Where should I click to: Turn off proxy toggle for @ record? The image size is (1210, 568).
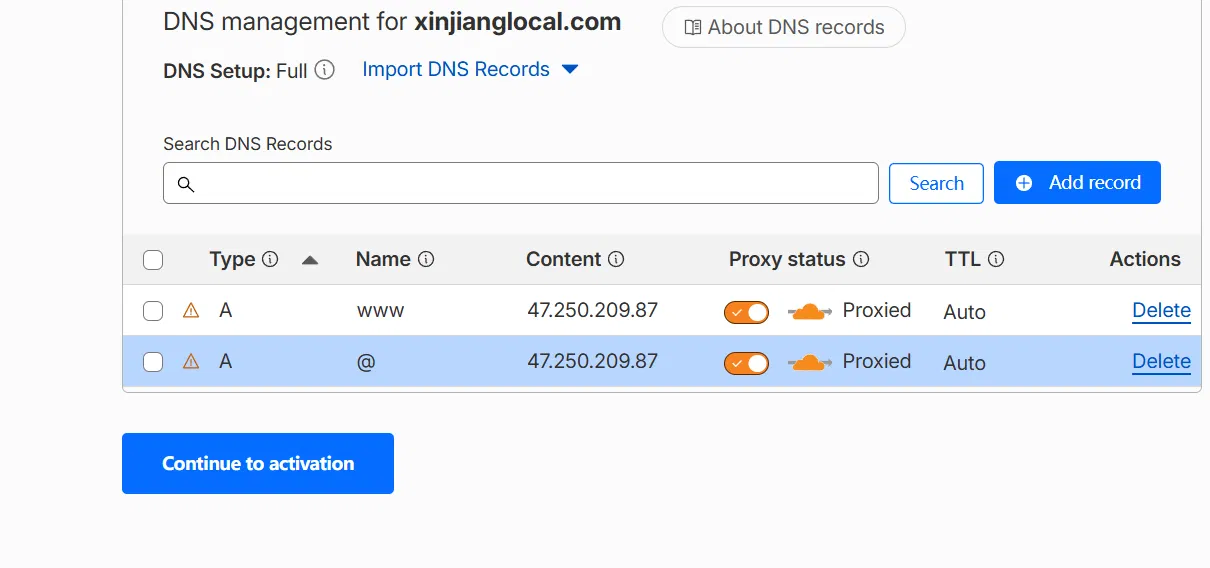(746, 363)
